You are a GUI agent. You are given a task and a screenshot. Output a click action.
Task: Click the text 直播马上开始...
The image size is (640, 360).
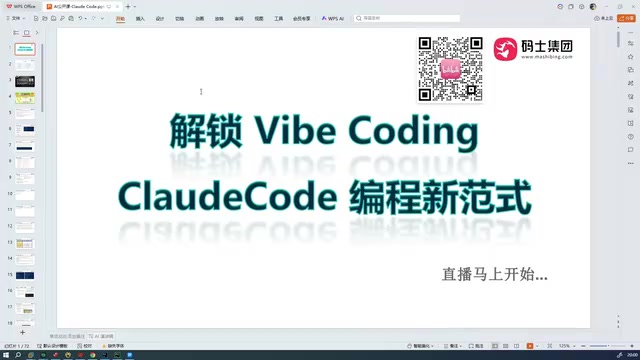tap(494, 274)
